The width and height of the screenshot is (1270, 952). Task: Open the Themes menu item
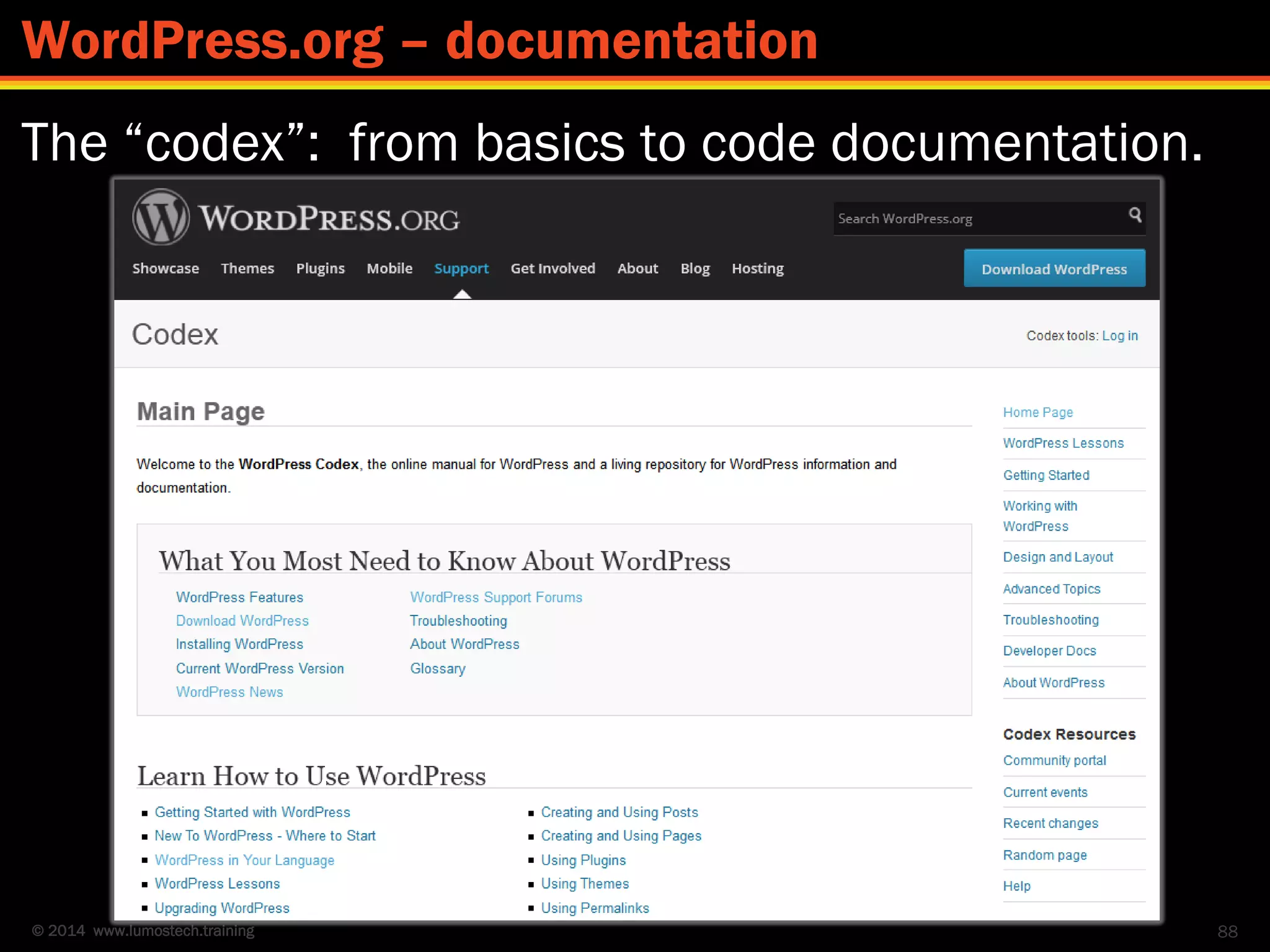247,268
